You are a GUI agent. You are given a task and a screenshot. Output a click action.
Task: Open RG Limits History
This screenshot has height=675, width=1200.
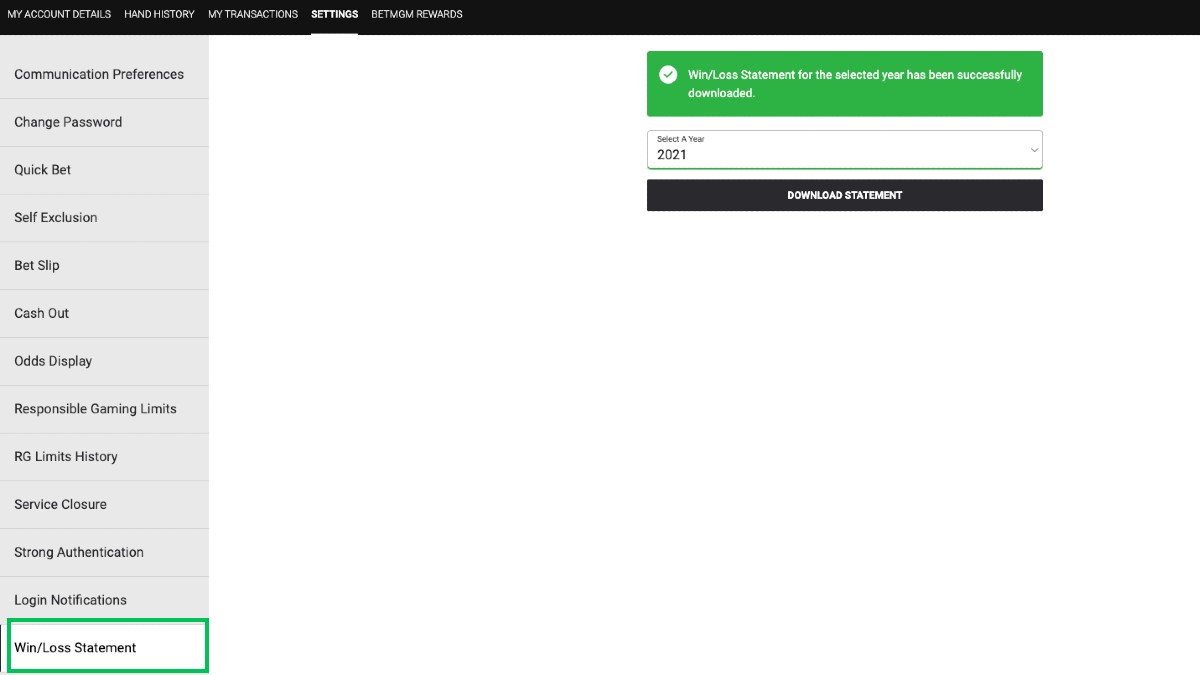(x=104, y=457)
